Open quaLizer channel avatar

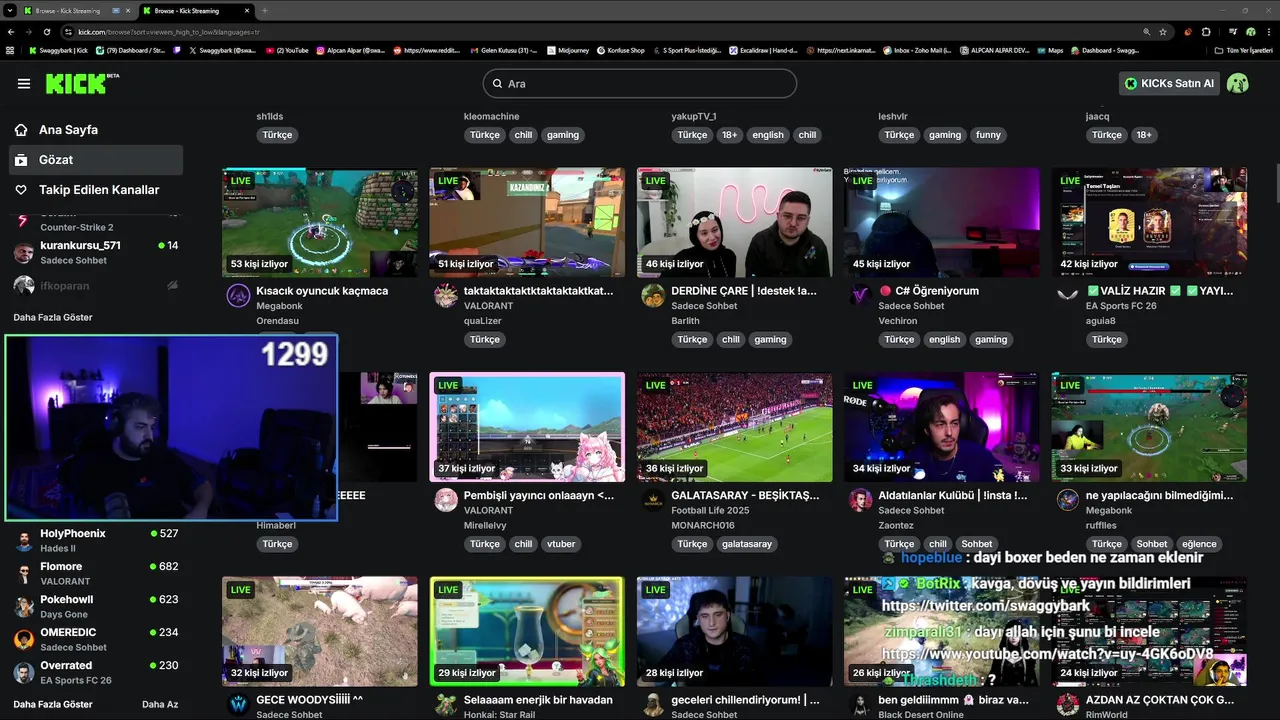446,296
